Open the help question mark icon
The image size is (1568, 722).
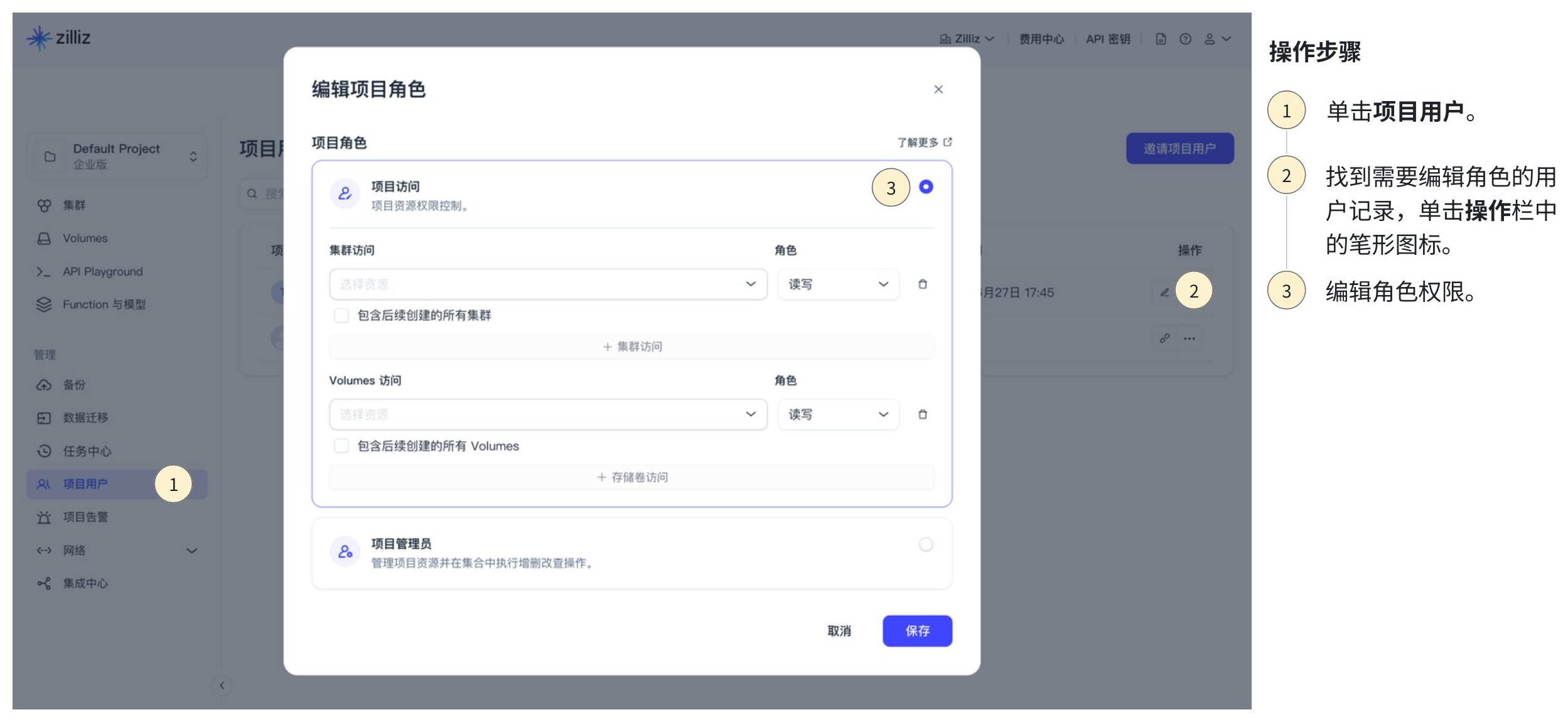click(x=1184, y=39)
